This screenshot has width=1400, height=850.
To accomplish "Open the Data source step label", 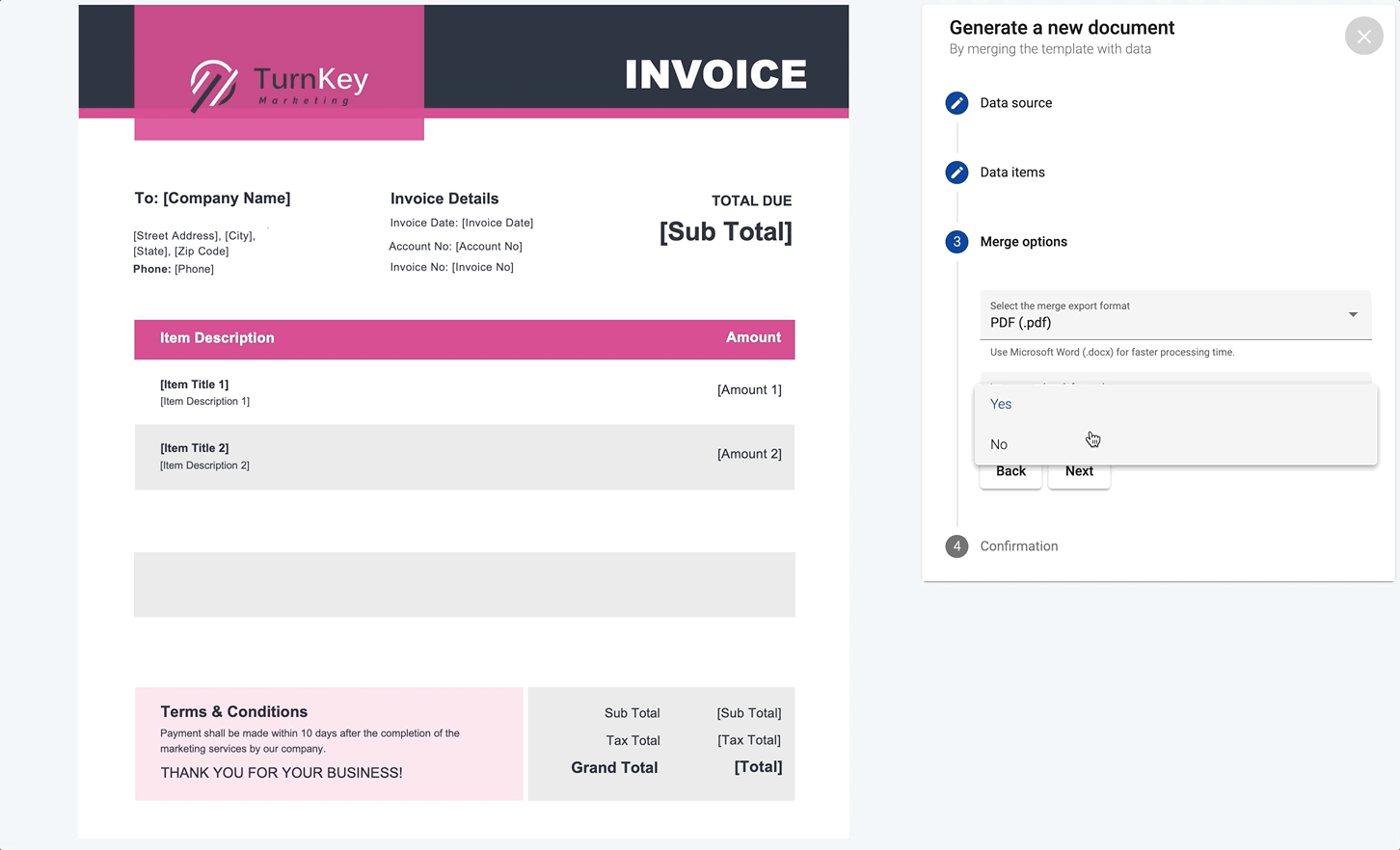I will (x=1015, y=103).
